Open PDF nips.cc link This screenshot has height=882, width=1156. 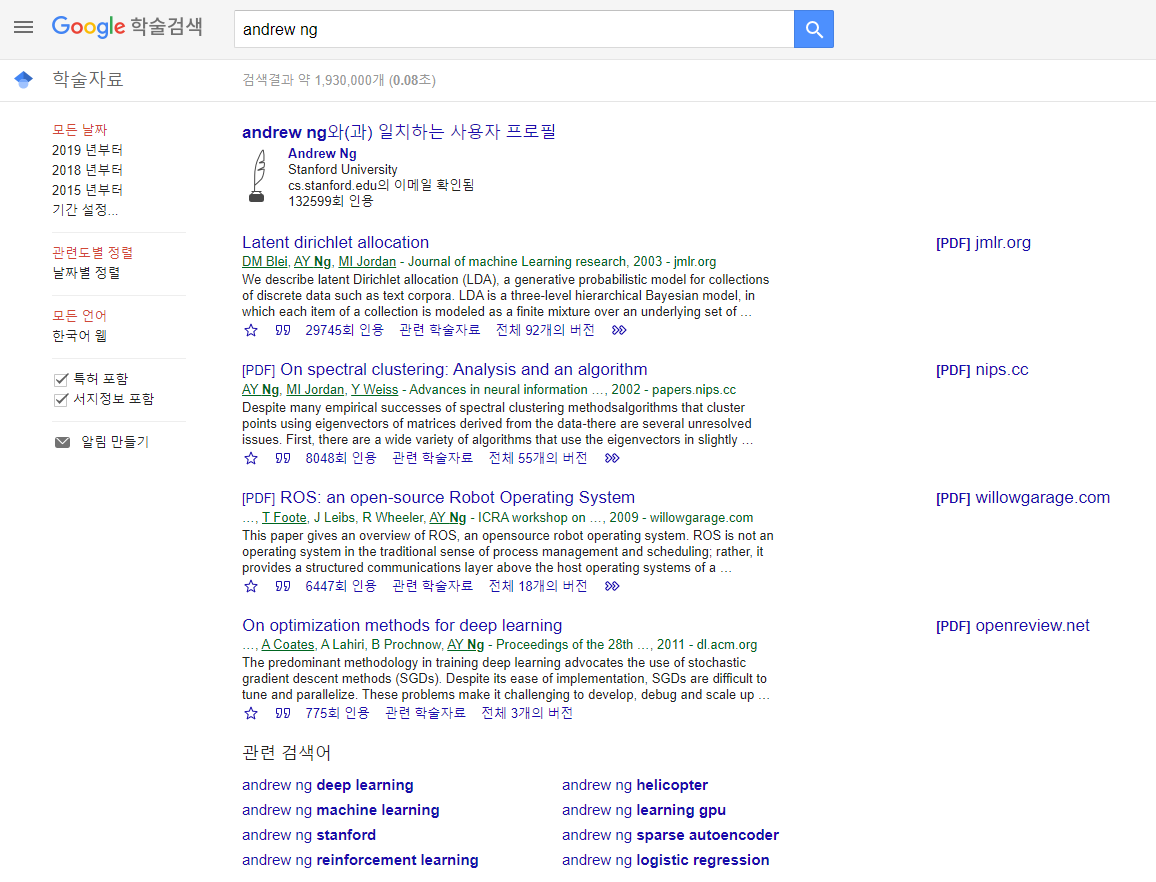[982, 370]
